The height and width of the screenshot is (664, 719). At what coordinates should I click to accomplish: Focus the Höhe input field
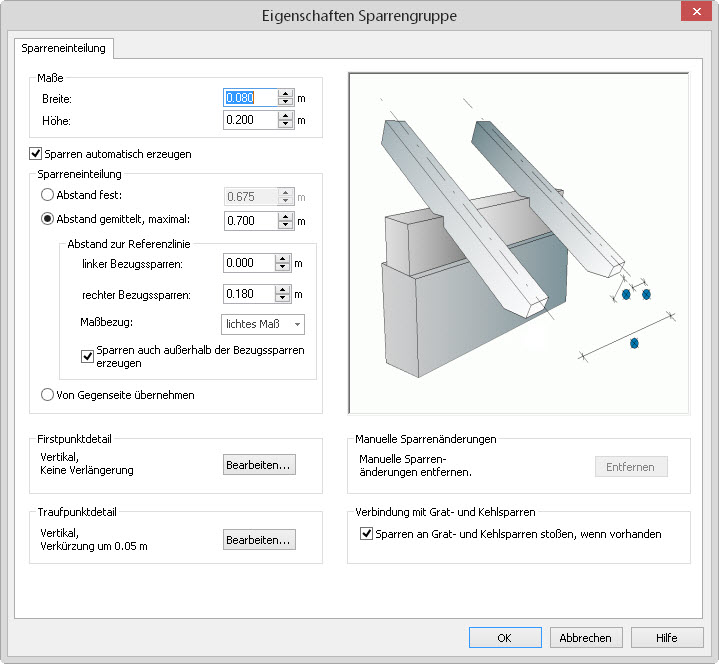coord(250,120)
